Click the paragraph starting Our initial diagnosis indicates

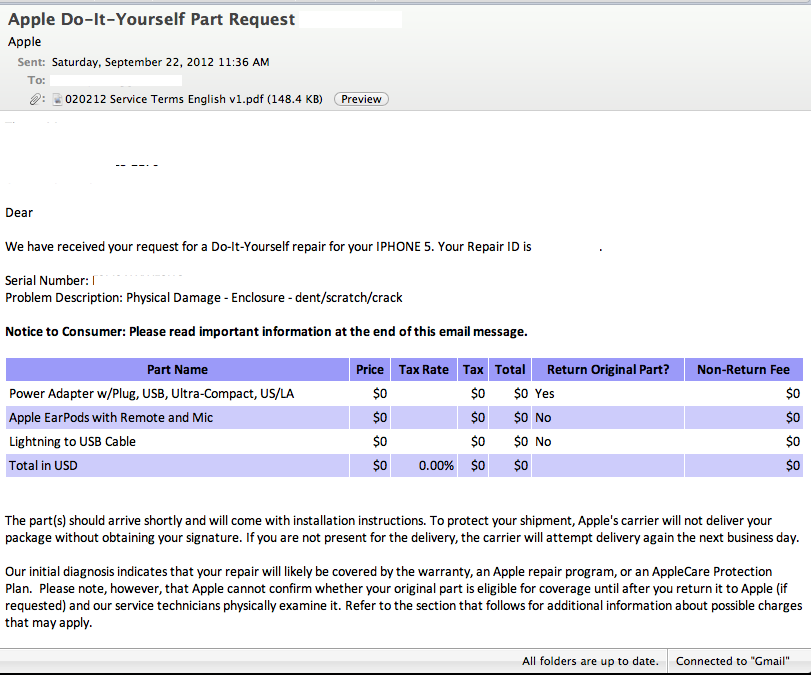pos(403,597)
